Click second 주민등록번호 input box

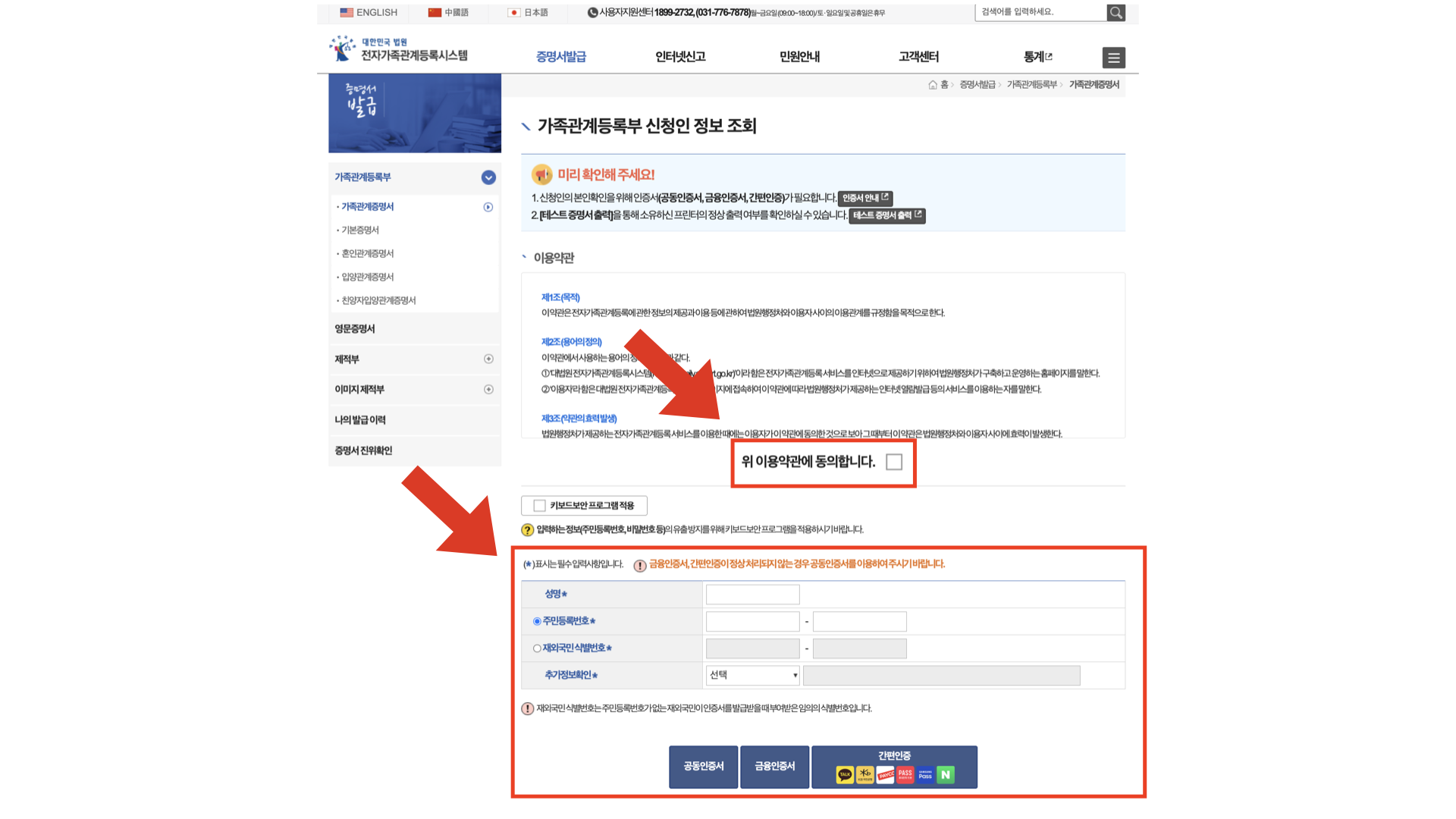859,622
